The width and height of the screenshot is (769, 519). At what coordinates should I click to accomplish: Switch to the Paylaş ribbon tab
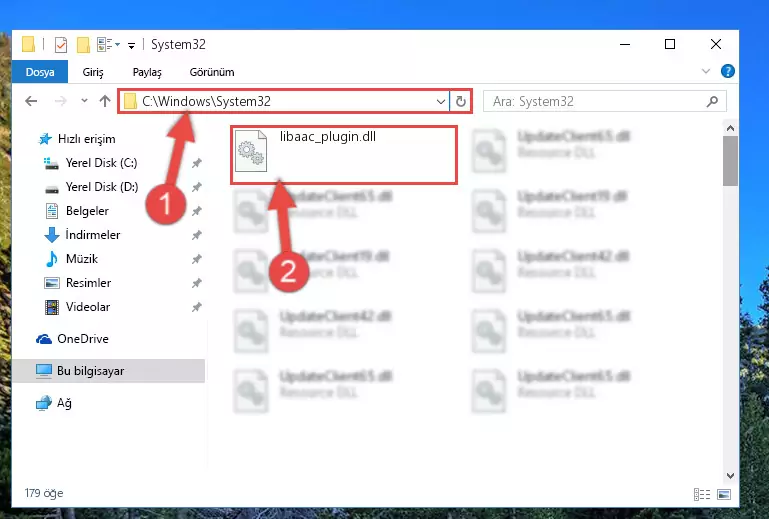pyautogui.click(x=147, y=72)
